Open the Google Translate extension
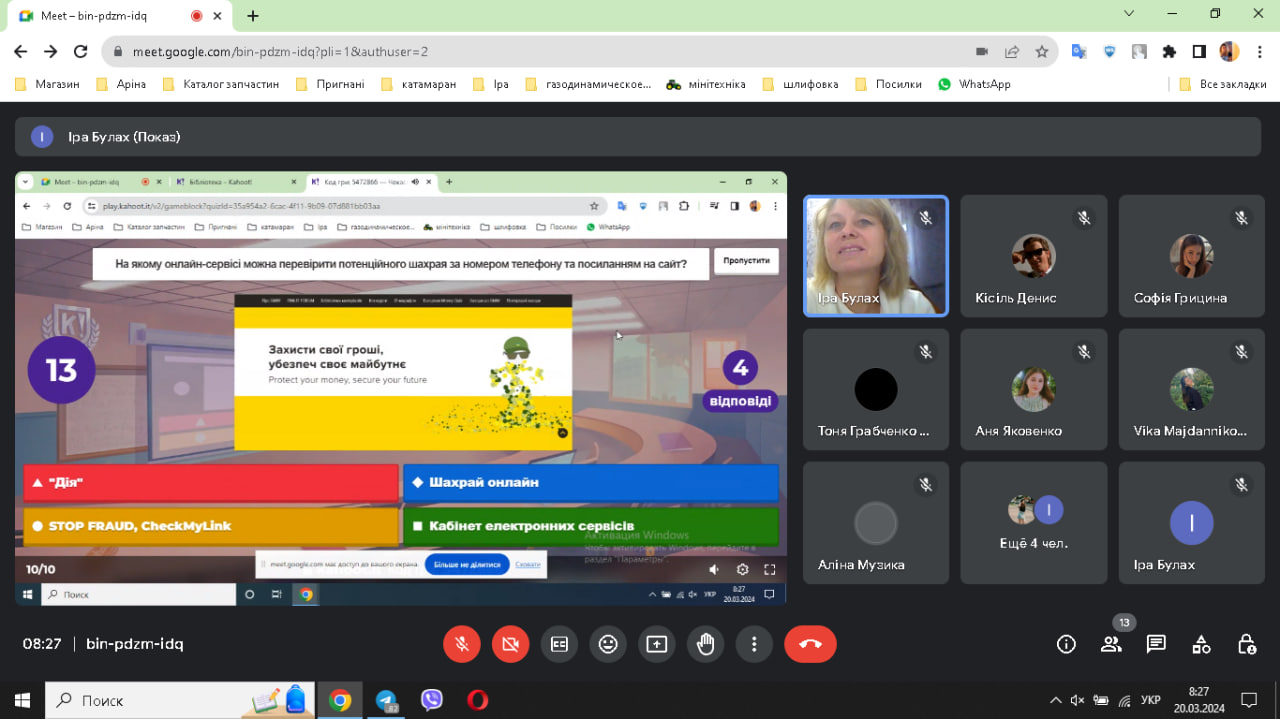 [1079, 51]
